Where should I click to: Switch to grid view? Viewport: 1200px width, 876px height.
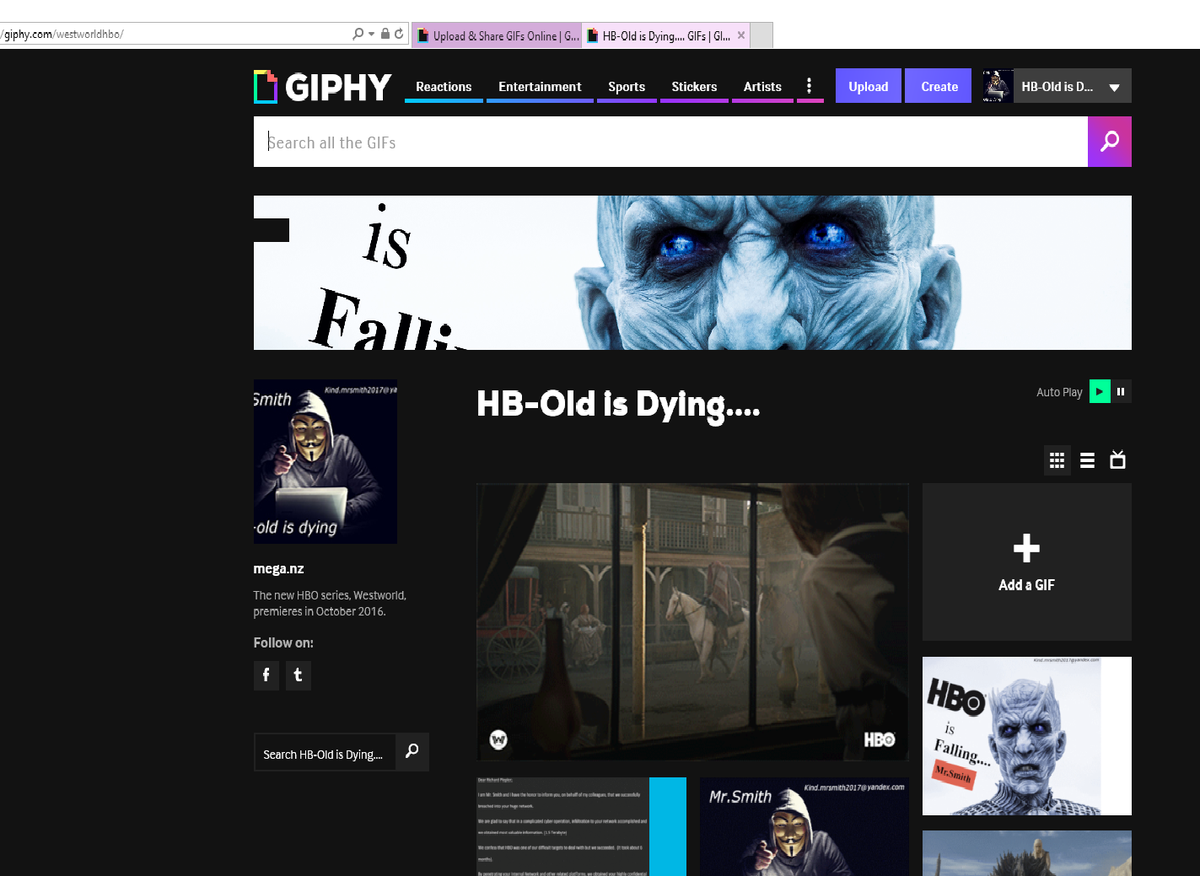(1056, 460)
